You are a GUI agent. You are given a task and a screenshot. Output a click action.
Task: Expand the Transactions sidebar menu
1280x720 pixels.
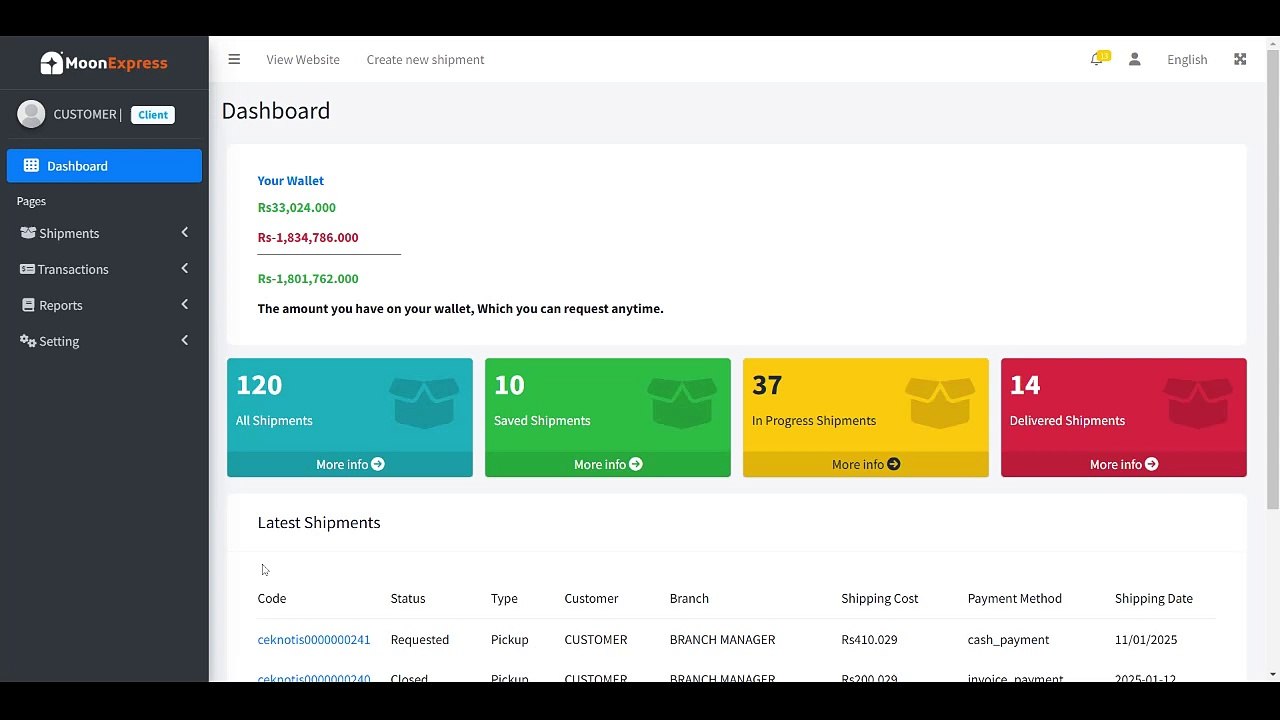pyautogui.click(x=104, y=269)
